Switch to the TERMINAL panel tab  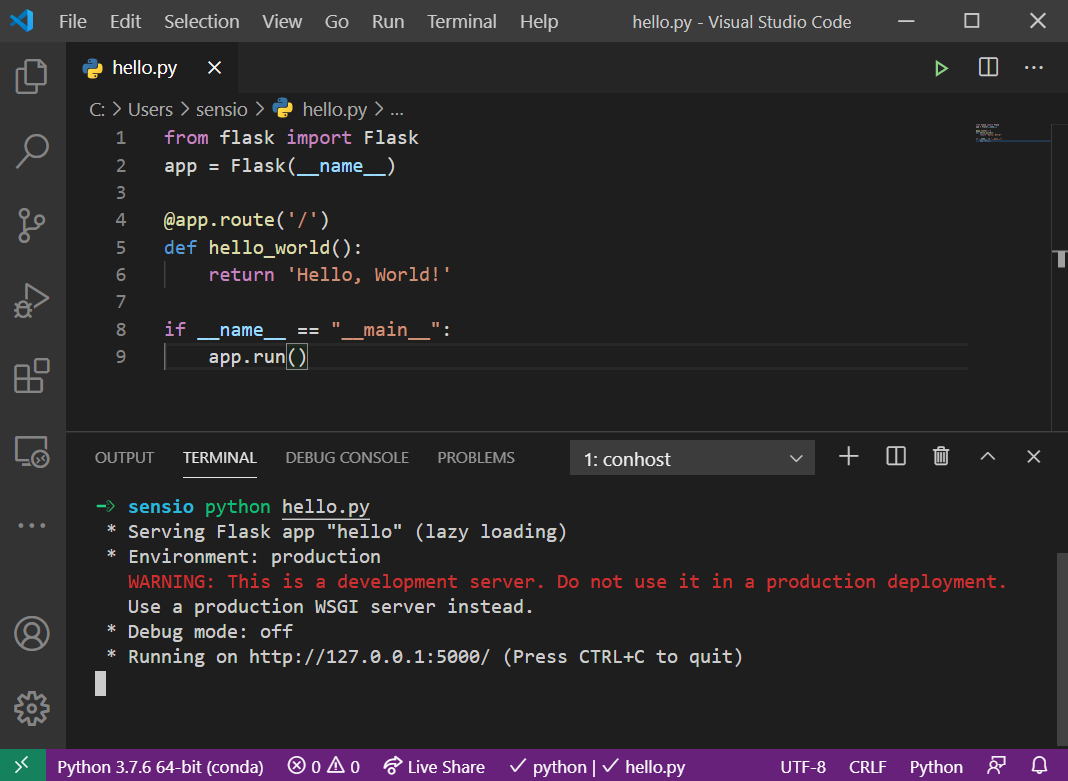[x=220, y=458]
